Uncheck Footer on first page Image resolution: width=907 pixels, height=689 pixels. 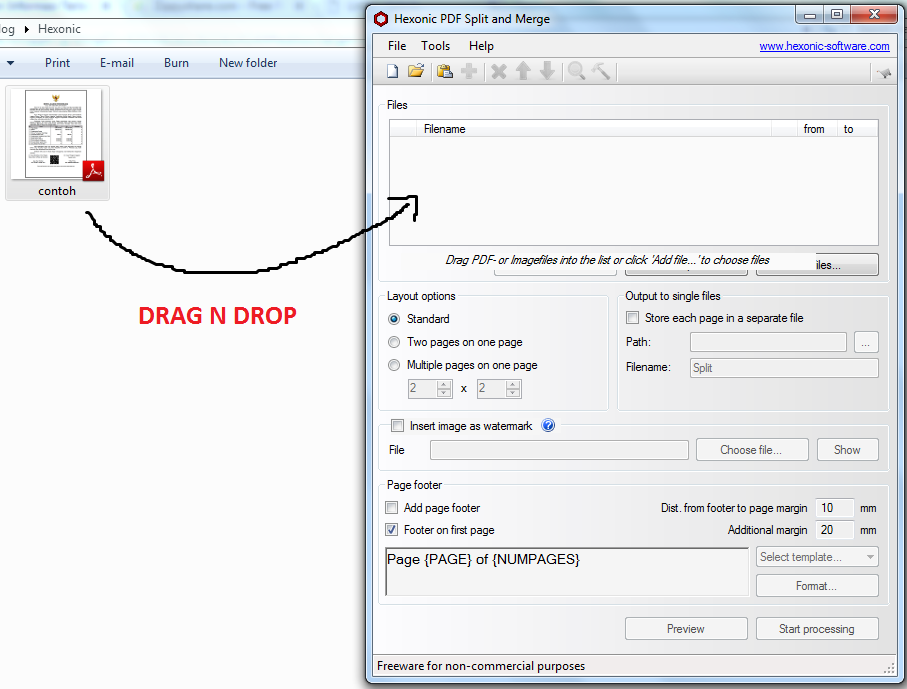point(392,530)
